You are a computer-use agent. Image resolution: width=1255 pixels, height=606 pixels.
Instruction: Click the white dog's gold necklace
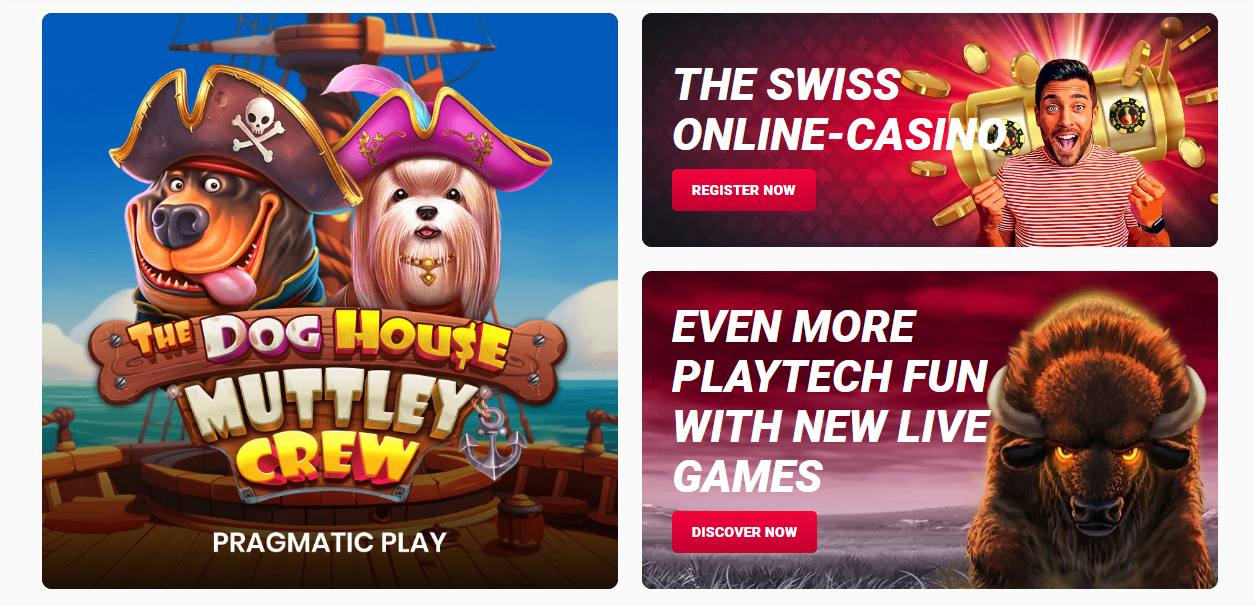(x=425, y=264)
